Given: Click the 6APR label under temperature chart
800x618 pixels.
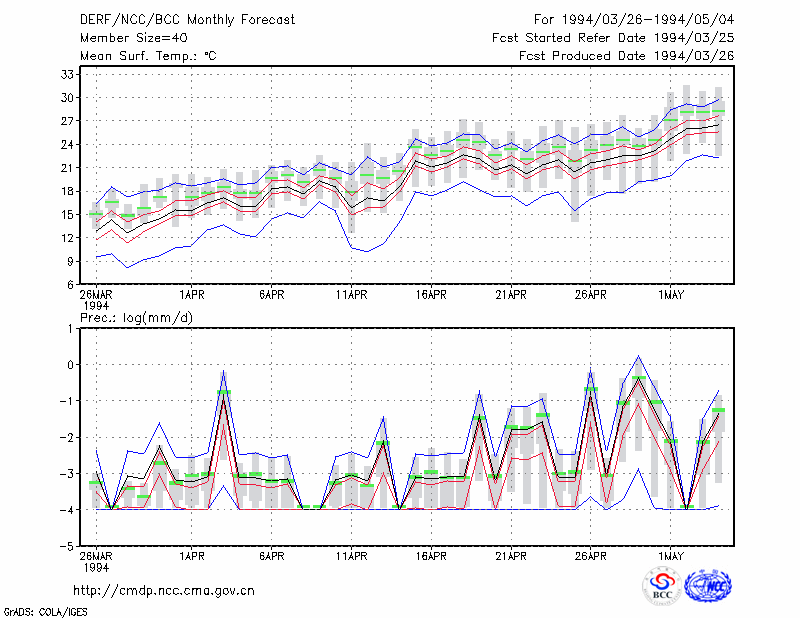Looking at the screenshot, I should [271, 295].
